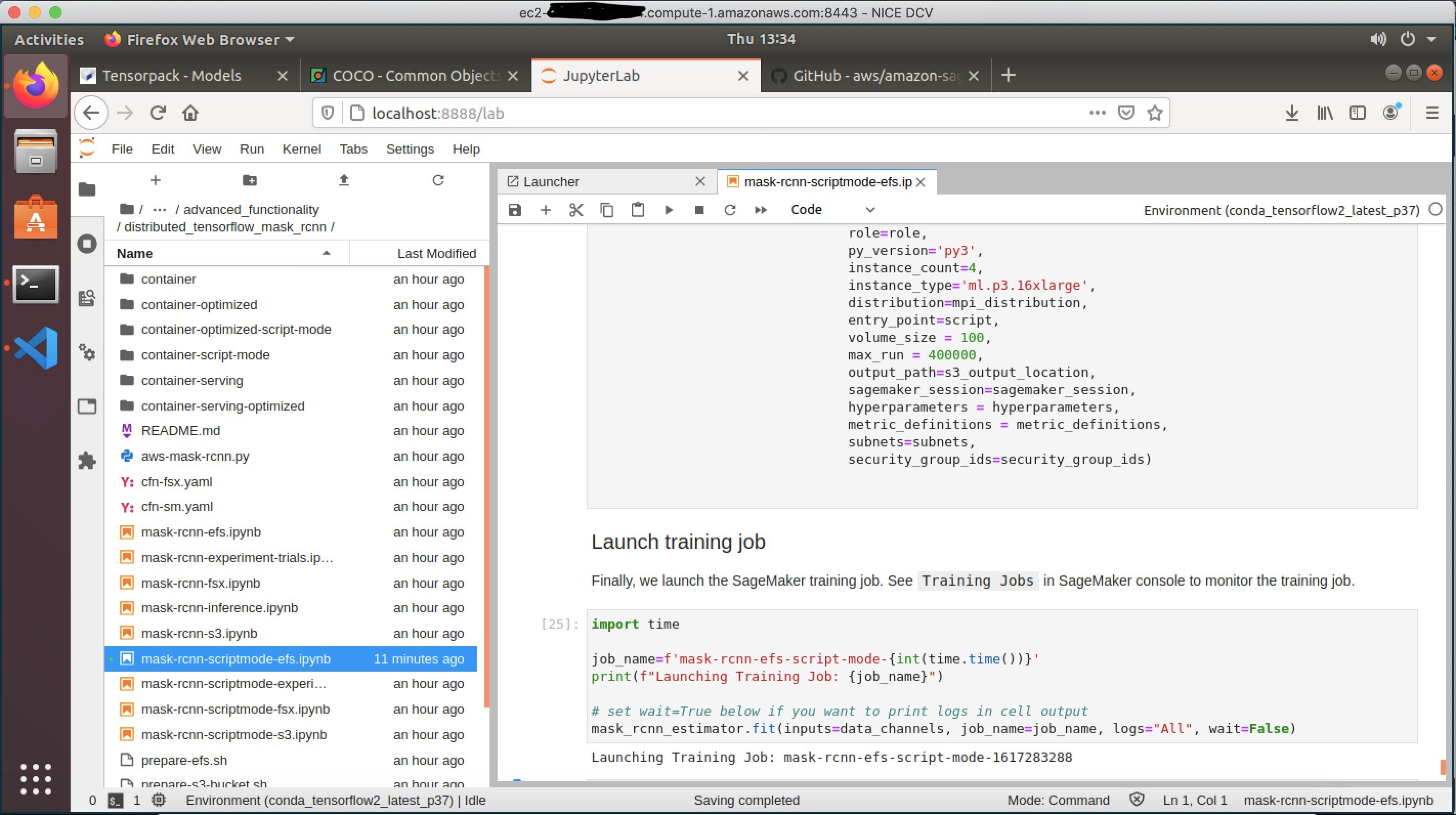1456x815 pixels.
Task: Click the Paste cell below icon
Action: pyautogui.click(x=638, y=209)
